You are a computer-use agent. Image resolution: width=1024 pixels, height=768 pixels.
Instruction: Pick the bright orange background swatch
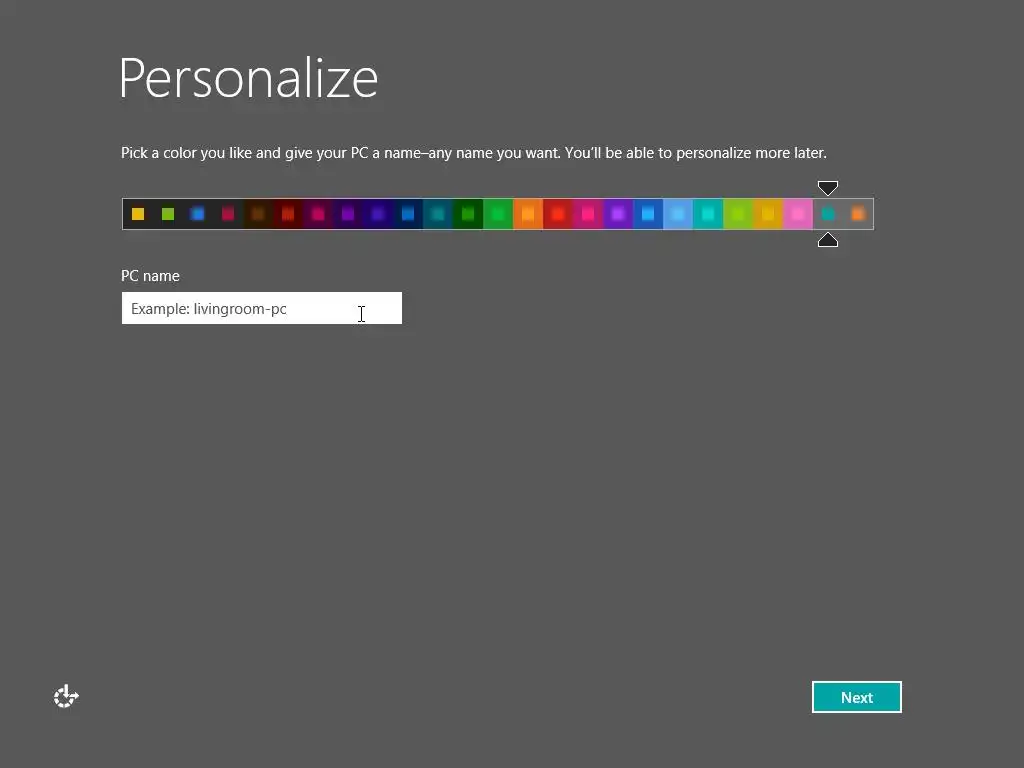[528, 214]
